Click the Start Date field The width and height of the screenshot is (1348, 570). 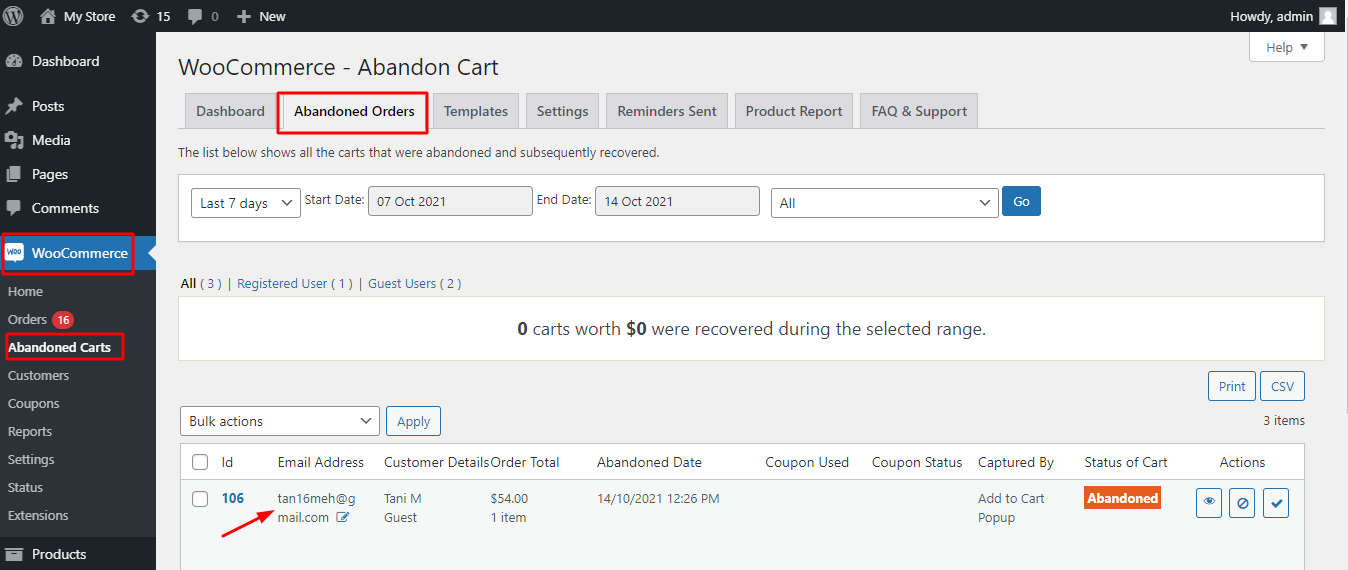click(450, 201)
